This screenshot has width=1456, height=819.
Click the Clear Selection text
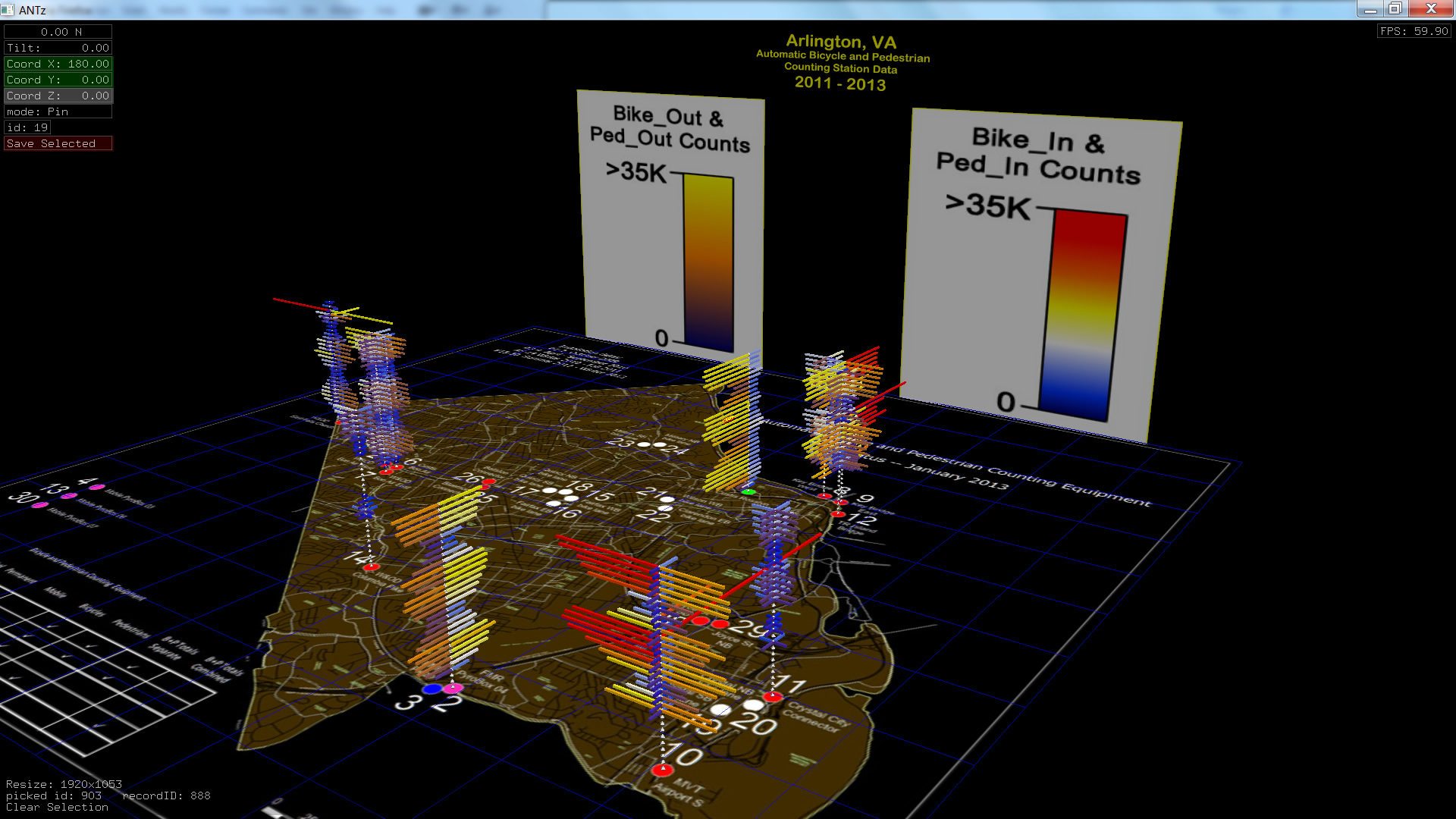57,807
